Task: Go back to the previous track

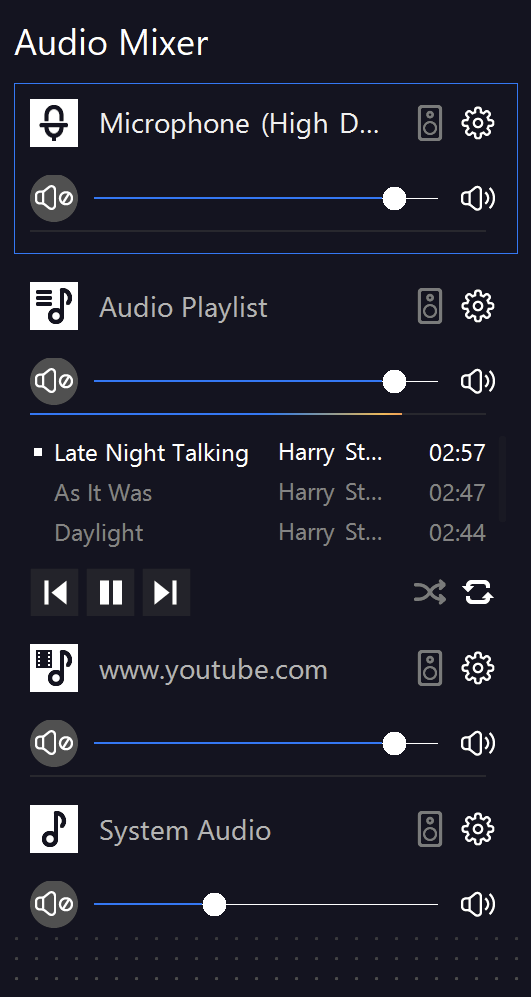Action: (x=55, y=593)
